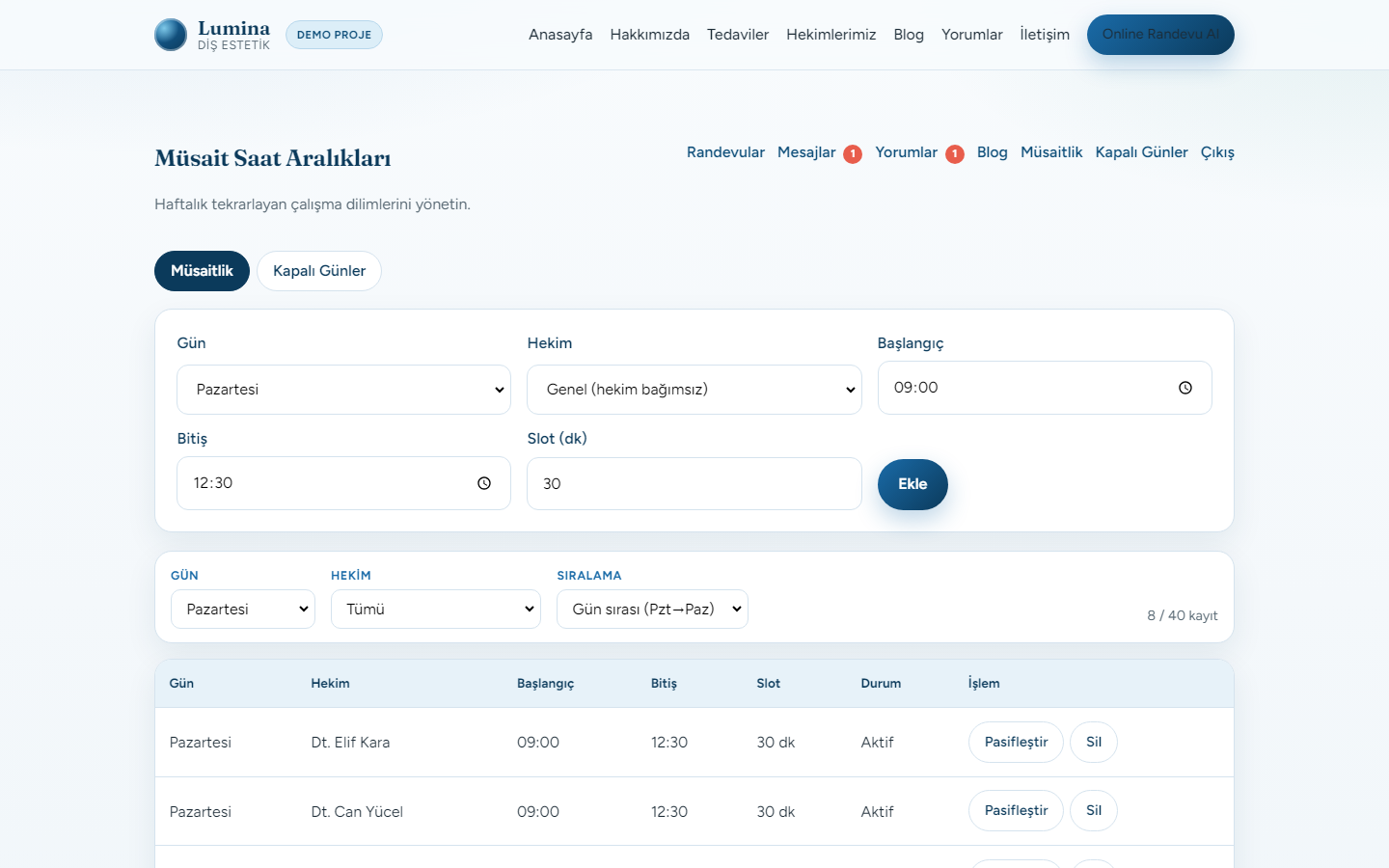Click the Mesajlar notification badge
The width and height of the screenshot is (1389, 868).
click(x=853, y=154)
